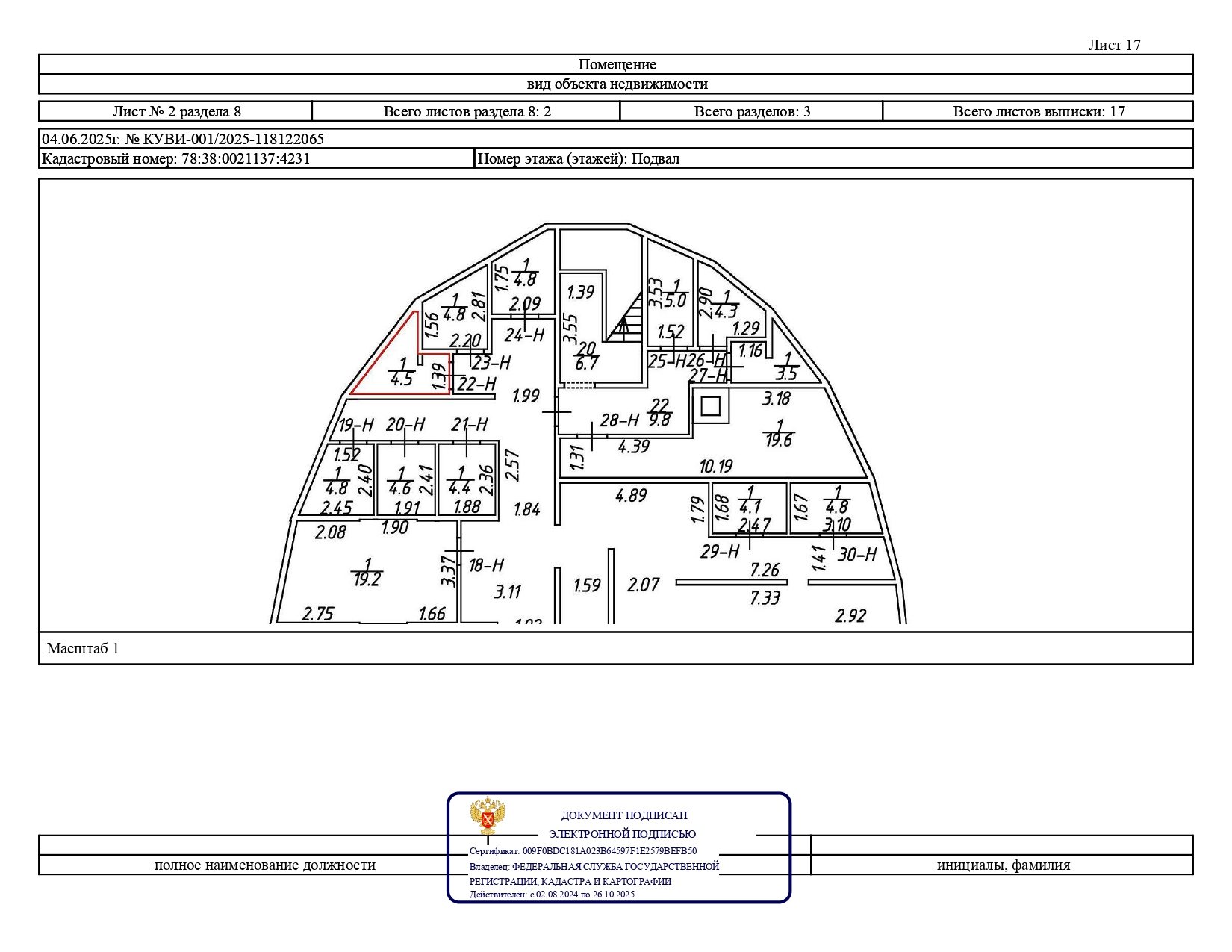Click the 2.92 dimension
Screen dimensions: 1232x952
click(x=850, y=616)
